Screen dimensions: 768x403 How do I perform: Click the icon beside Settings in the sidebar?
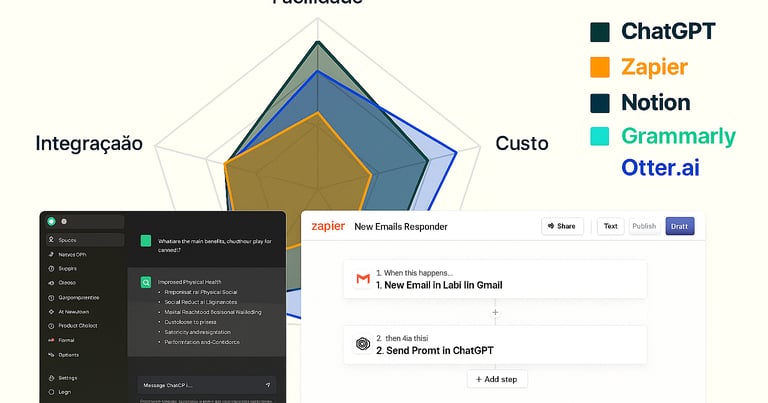coord(51,378)
